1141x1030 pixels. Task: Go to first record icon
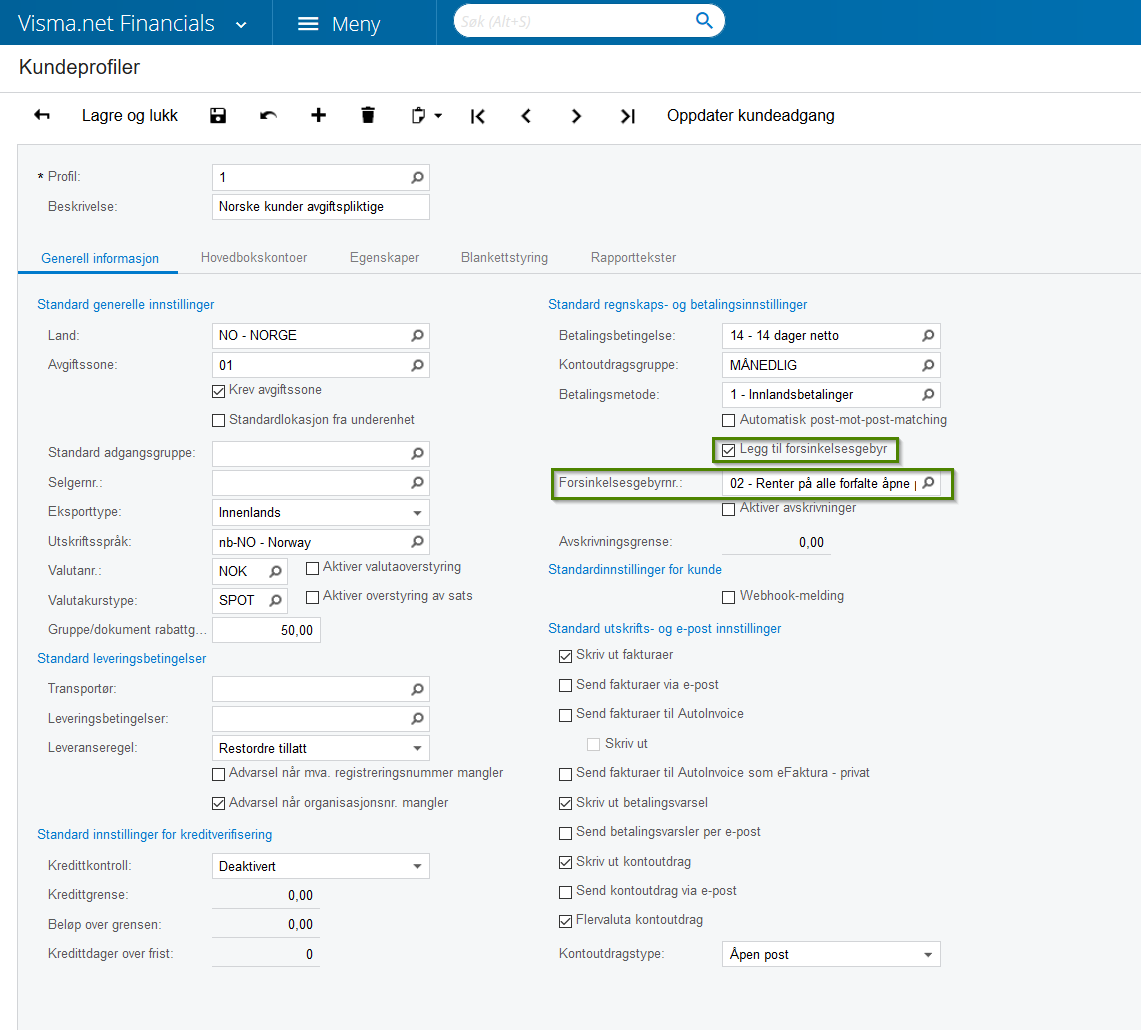pyautogui.click(x=478, y=116)
